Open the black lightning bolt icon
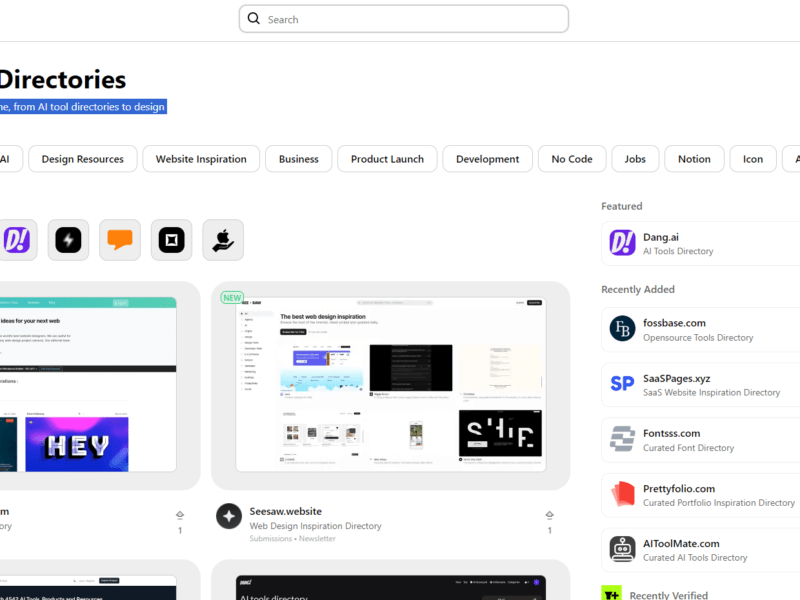Image resolution: width=800 pixels, height=600 pixels. tap(68, 240)
